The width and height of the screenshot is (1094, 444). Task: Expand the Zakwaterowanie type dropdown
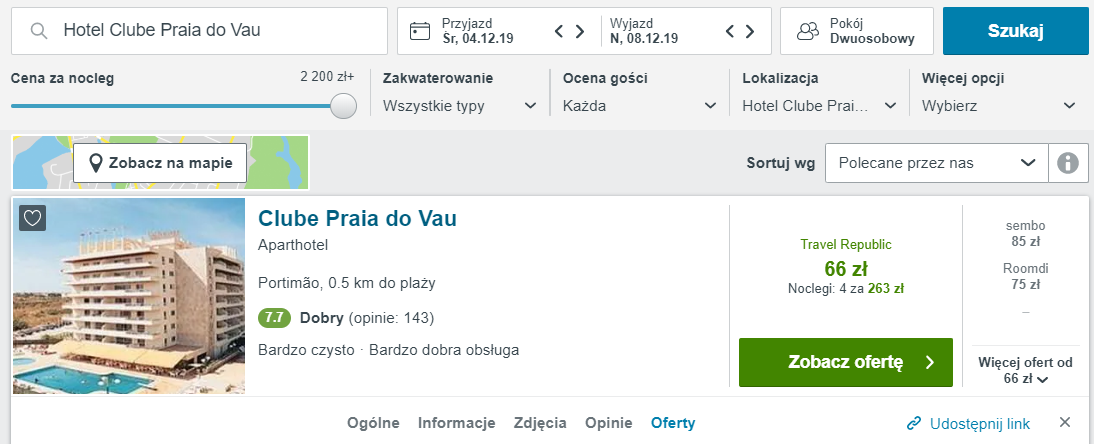click(x=460, y=105)
